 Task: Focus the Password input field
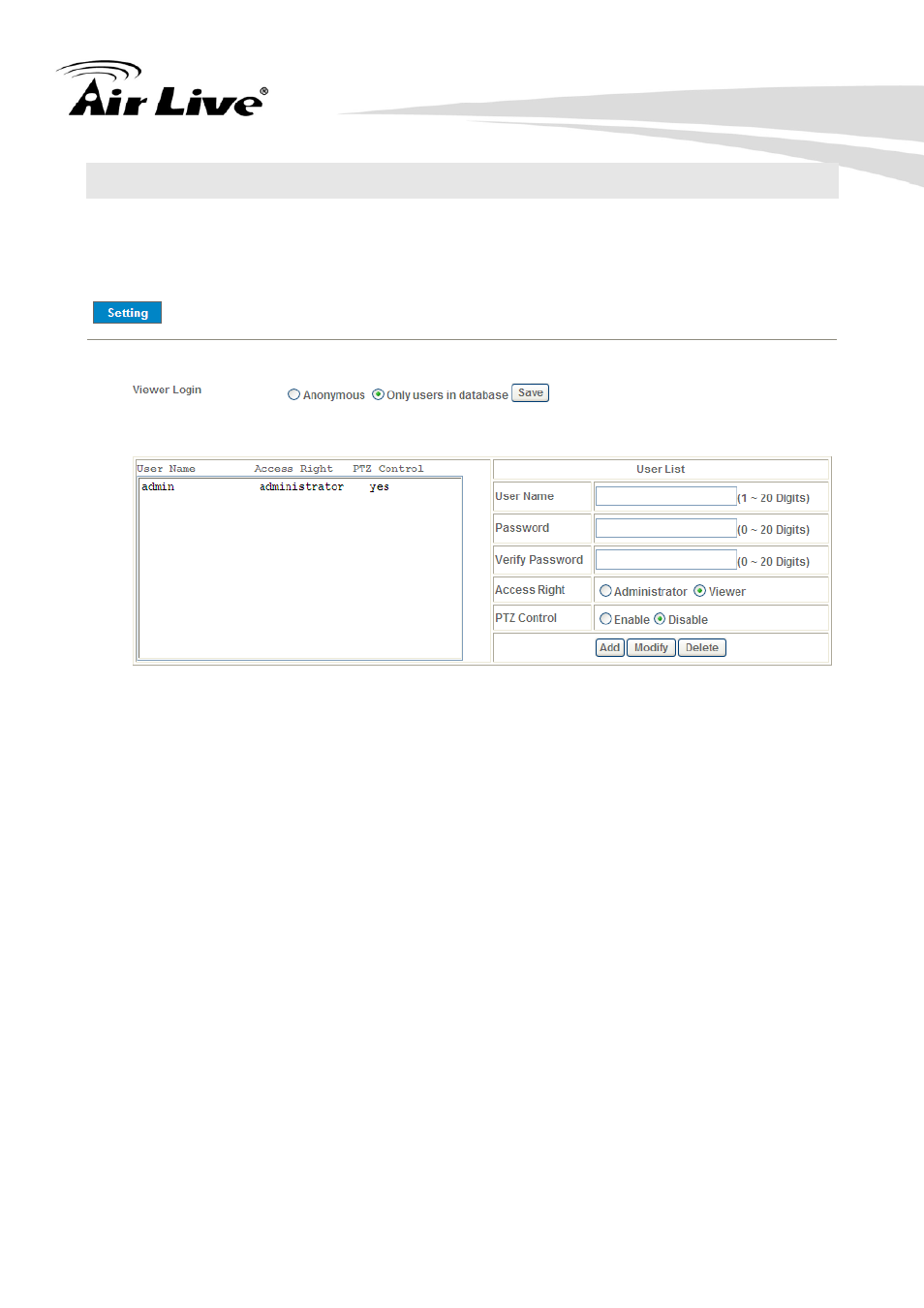666,528
